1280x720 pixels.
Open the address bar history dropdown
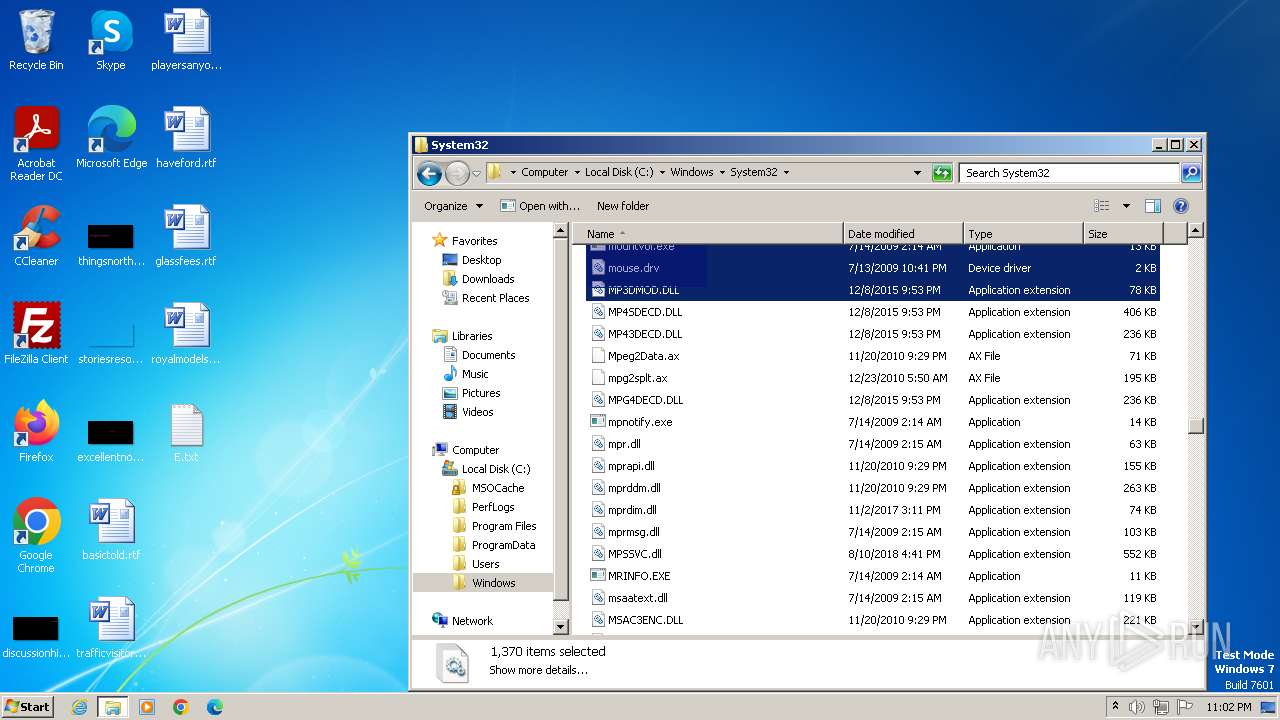(917, 173)
